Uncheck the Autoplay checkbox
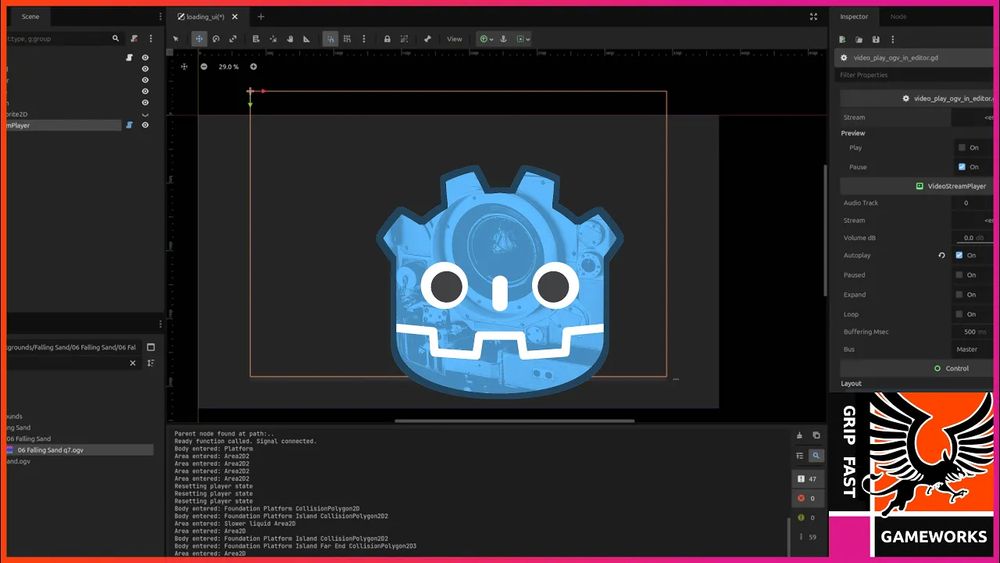This screenshot has width=1000, height=563. (960, 256)
